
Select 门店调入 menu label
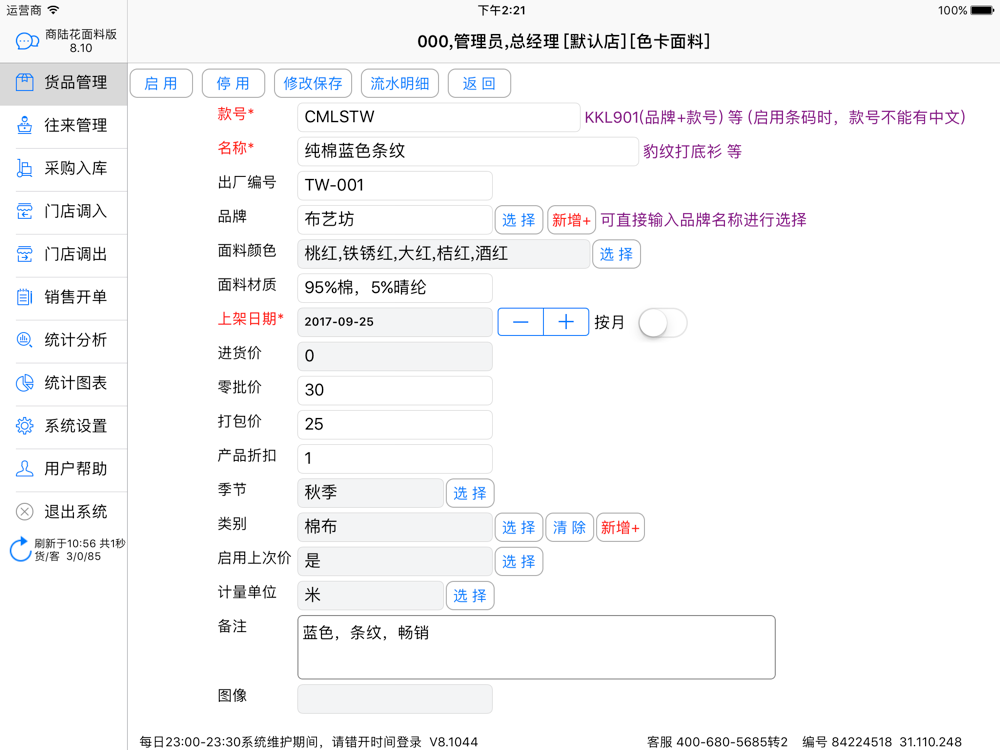(75, 211)
